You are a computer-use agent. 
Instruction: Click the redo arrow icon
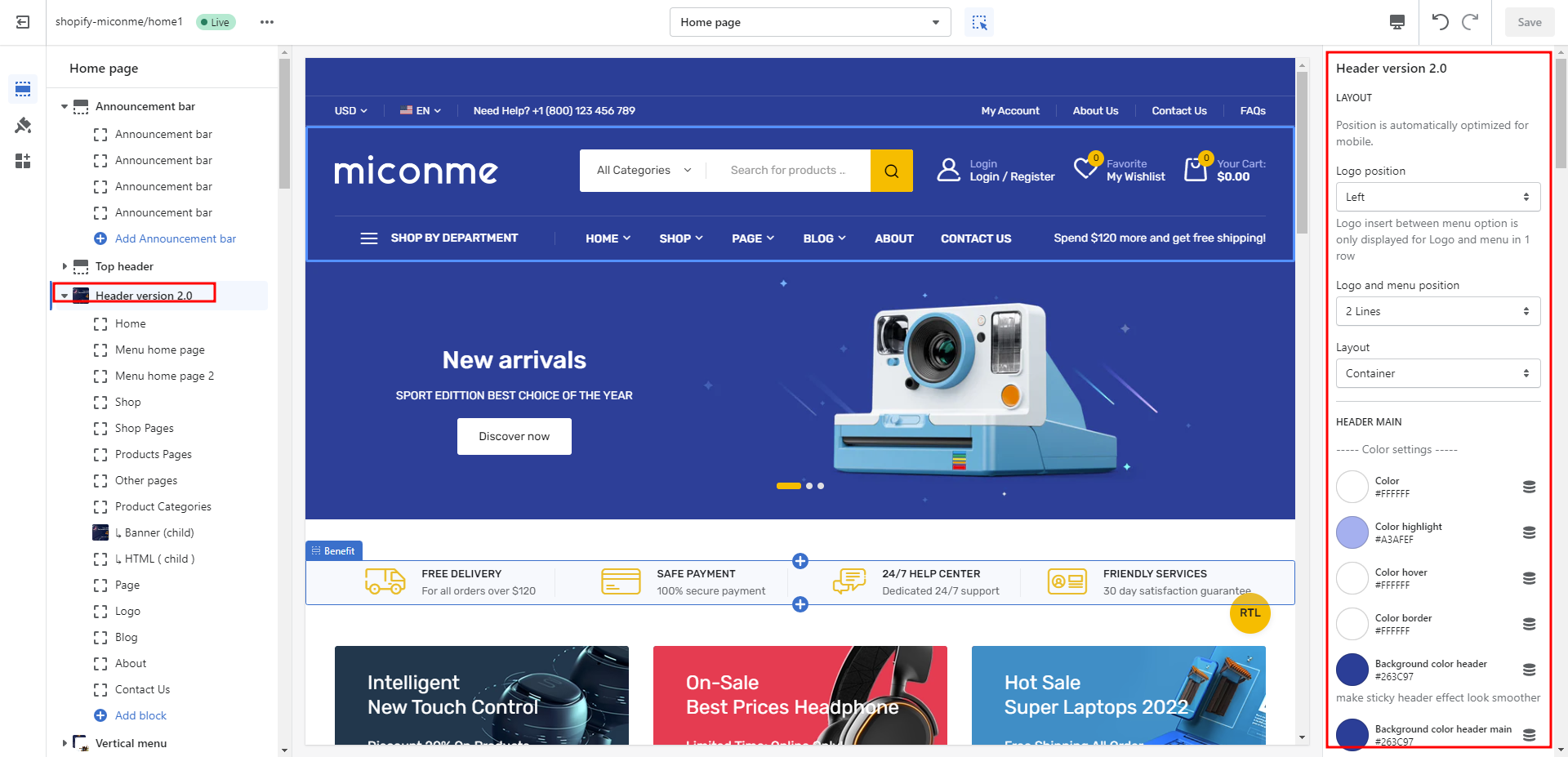click(x=1470, y=22)
